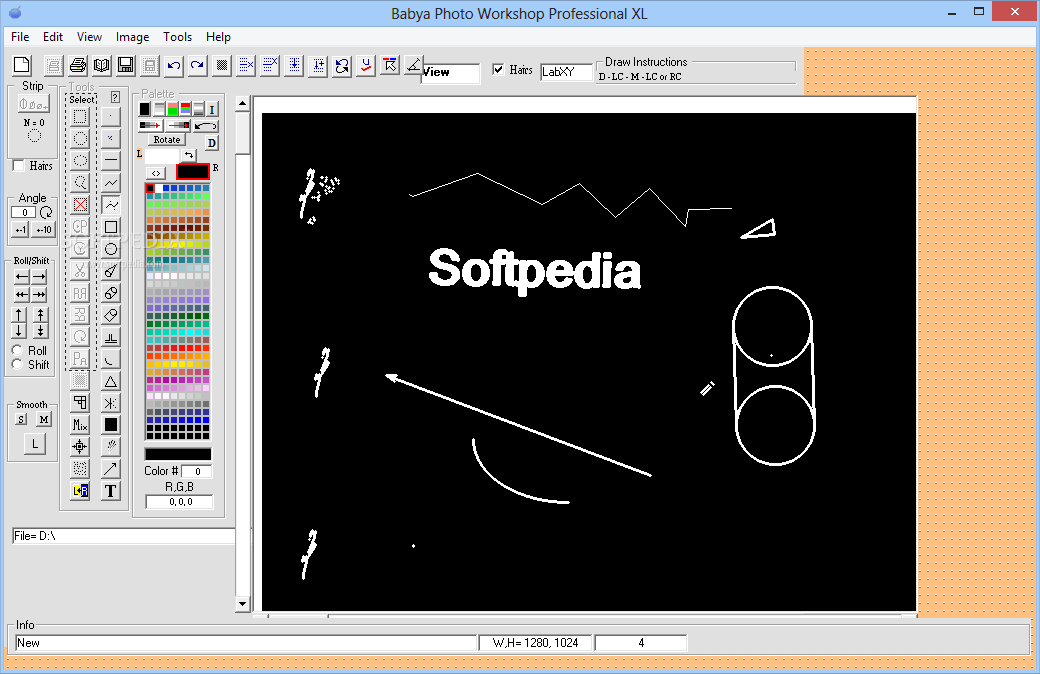Click vertical scrollbar down arrow
The width and height of the screenshot is (1040, 674).
tap(243, 604)
